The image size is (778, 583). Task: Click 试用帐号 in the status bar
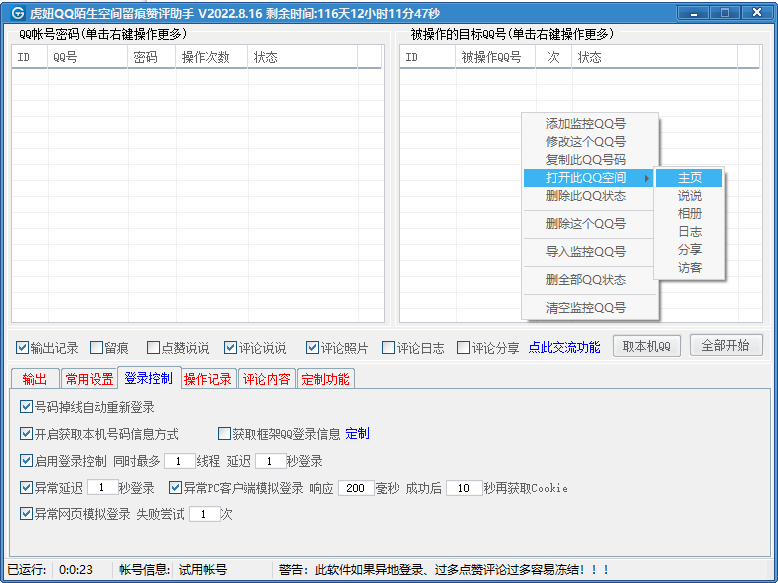tap(203, 570)
